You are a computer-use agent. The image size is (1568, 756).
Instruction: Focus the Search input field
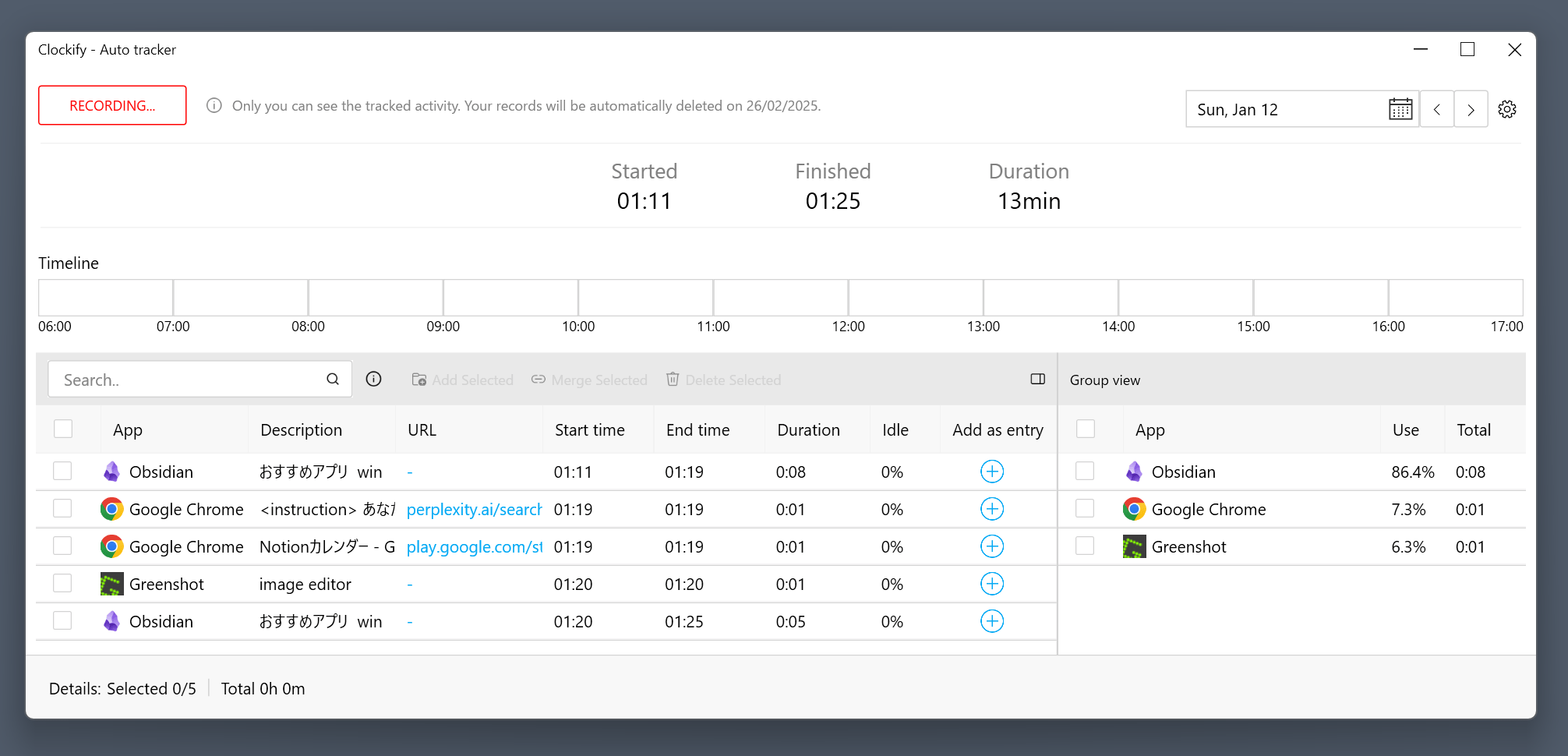click(x=187, y=380)
